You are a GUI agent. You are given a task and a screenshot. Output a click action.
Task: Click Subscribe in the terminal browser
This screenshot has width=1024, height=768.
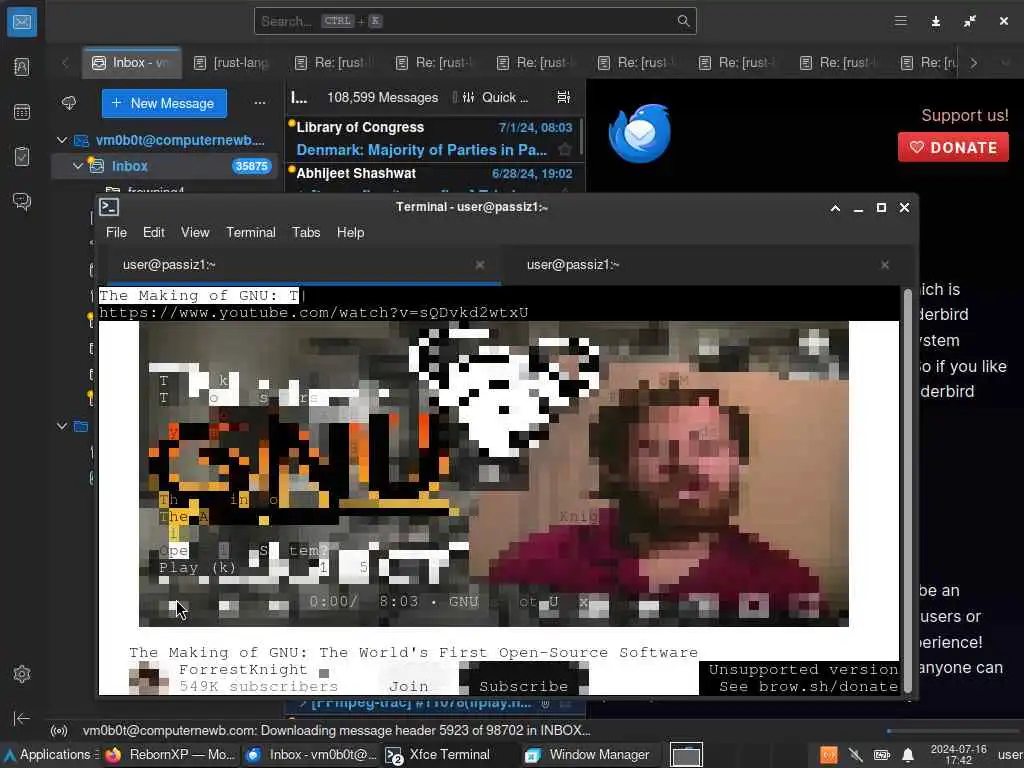coord(523,686)
